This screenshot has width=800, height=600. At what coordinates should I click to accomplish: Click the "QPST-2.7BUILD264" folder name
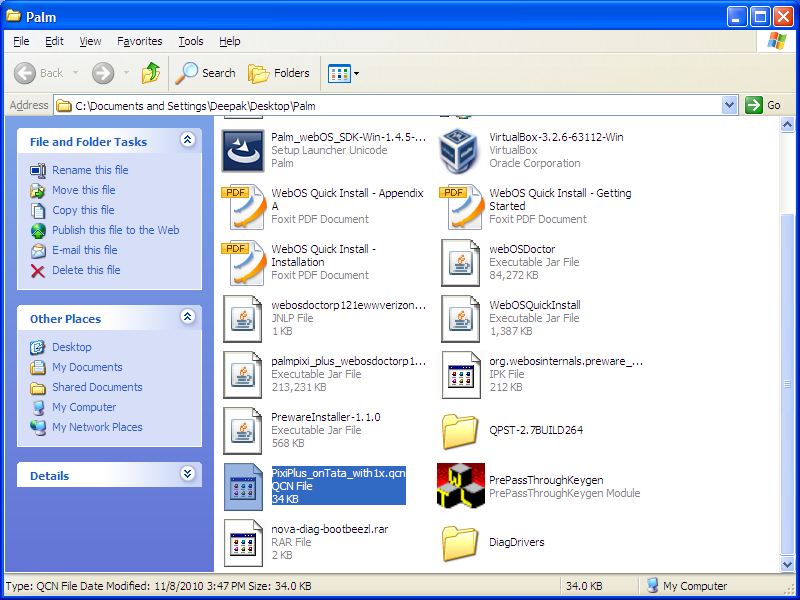click(x=536, y=430)
